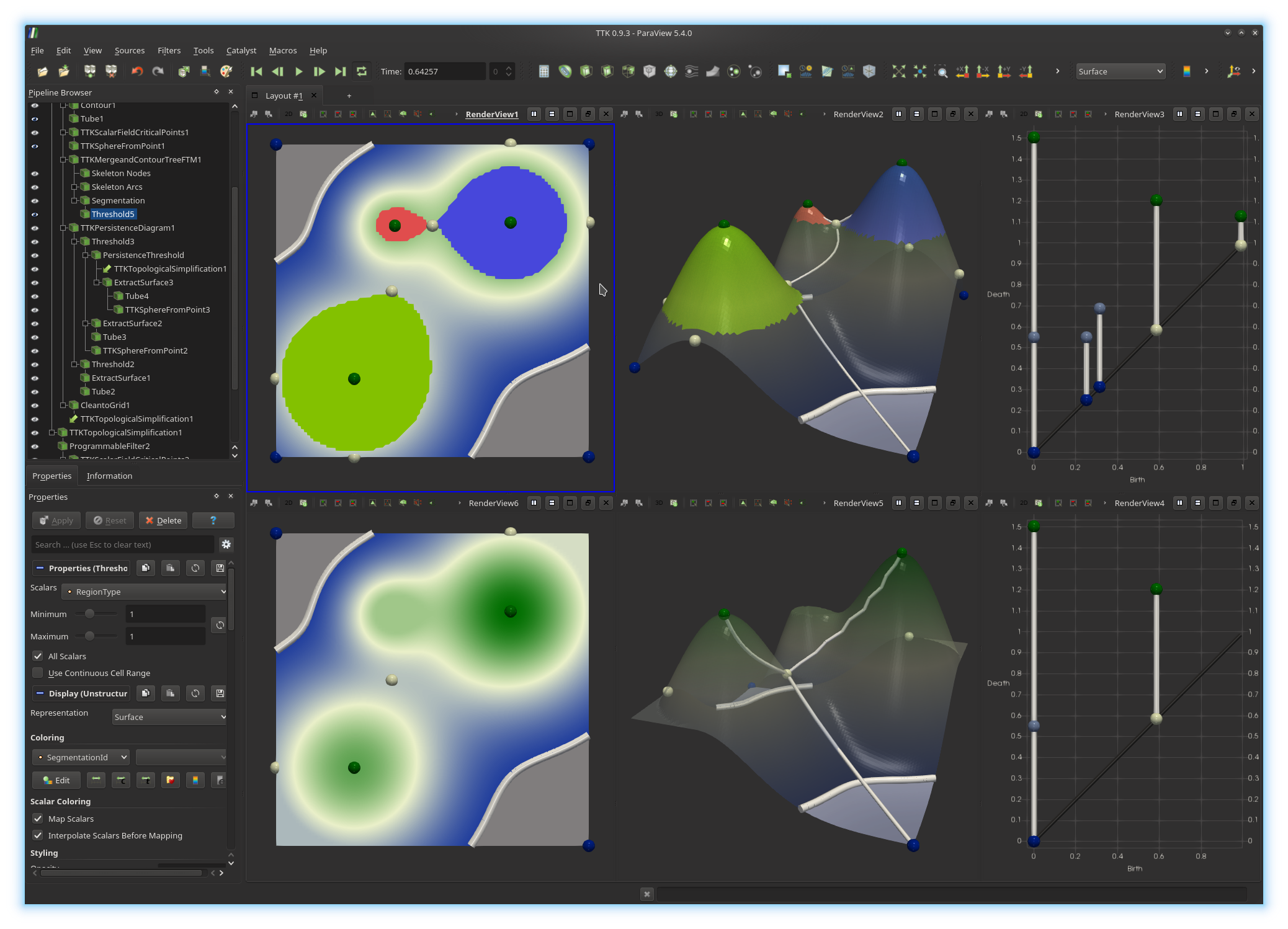
Task: Enable Use Continuous Cell Range checkbox
Action: click(38, 673)
